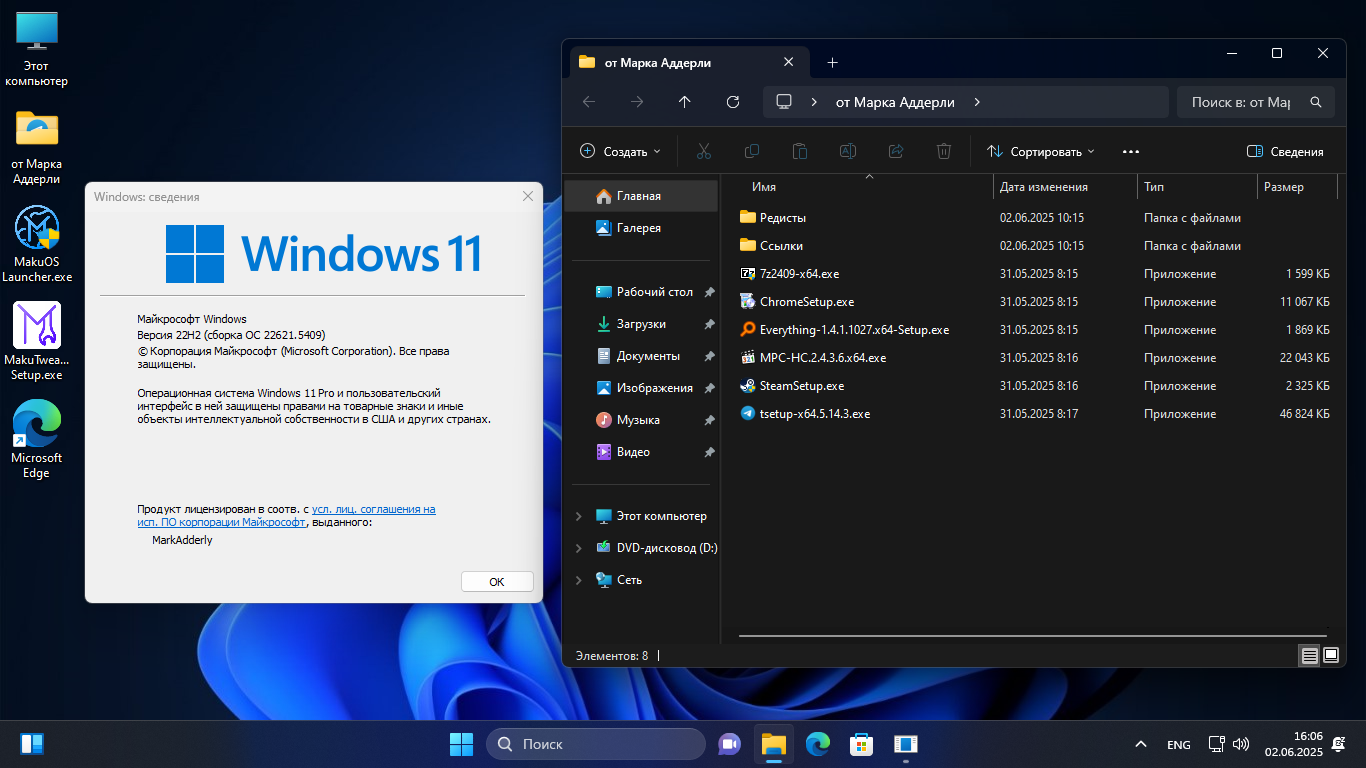Go back with Explorer back arrow
Screen dimensions: 1366x768
click(x=589, y=102)
